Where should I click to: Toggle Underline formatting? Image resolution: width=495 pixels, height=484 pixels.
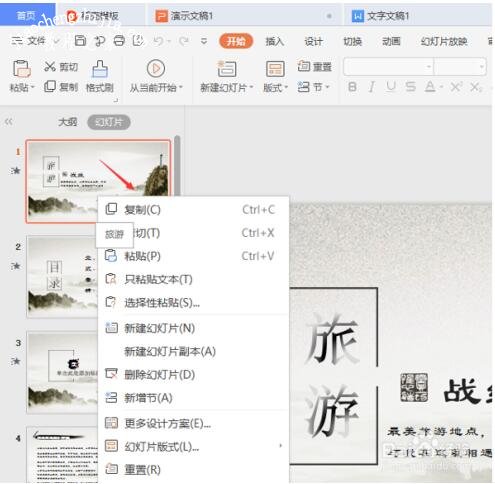tap(391, 87)
